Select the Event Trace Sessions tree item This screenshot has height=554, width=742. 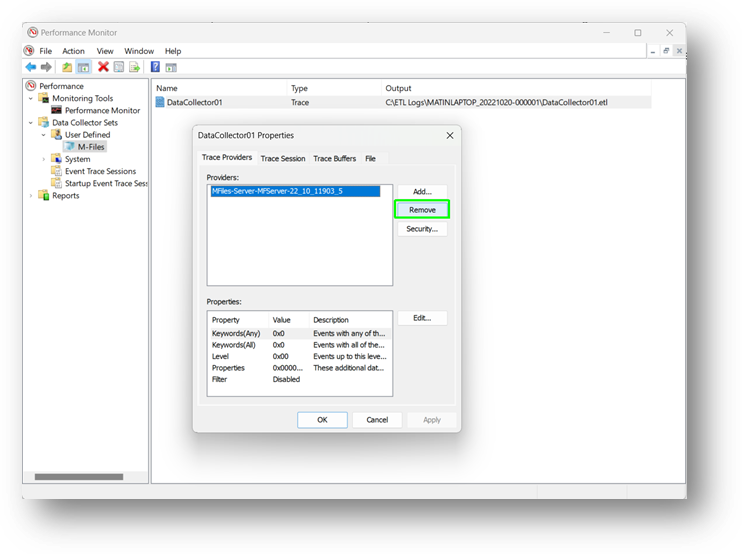100,171
